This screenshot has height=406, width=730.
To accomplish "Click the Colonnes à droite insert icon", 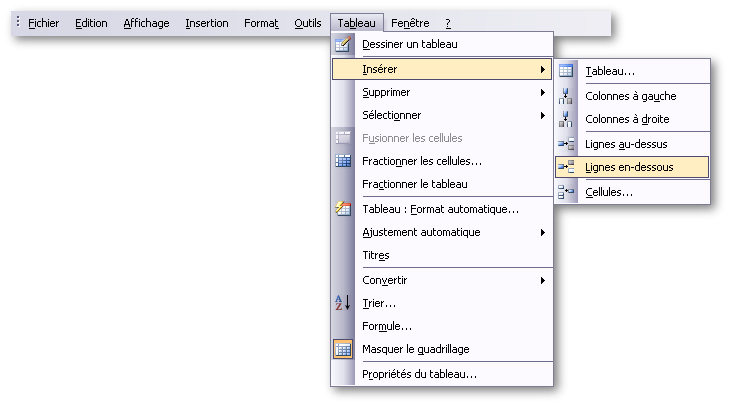I will coord(566,119).
